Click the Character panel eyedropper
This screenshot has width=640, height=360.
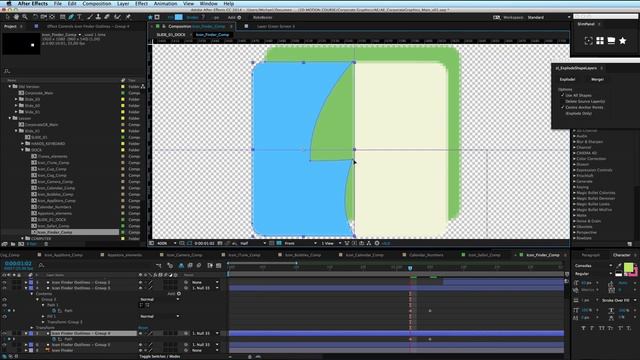coord(619,266)
